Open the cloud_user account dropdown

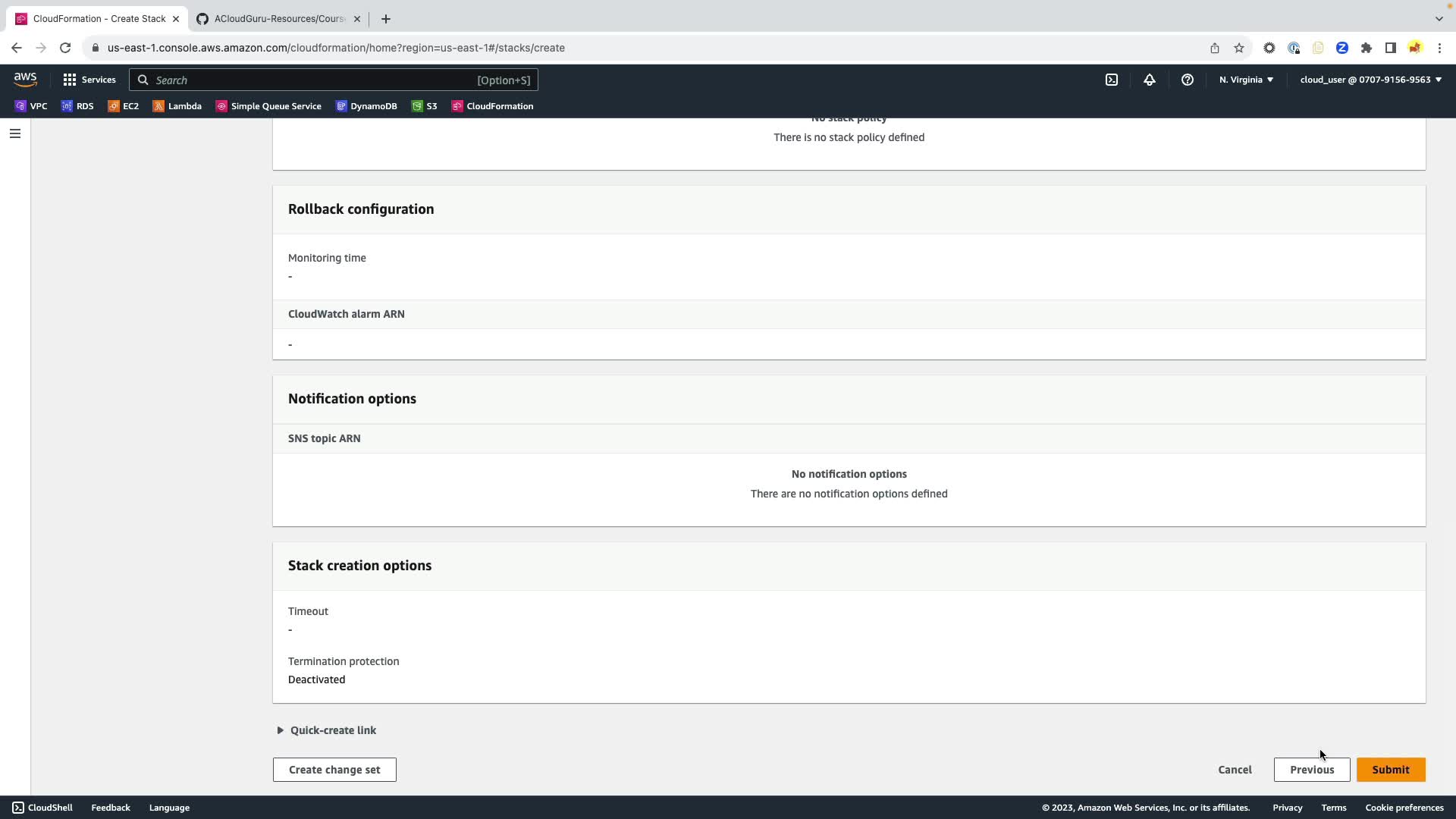[x=1370, y=80]
